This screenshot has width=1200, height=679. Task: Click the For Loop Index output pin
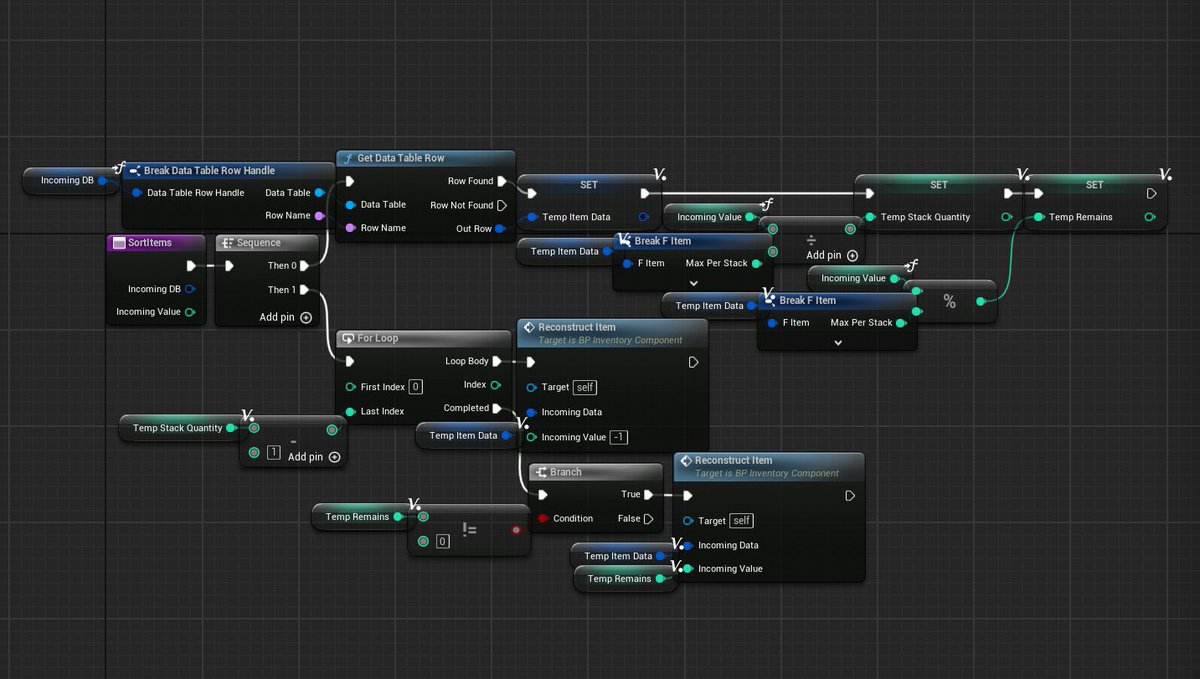[x=496, y=385]
